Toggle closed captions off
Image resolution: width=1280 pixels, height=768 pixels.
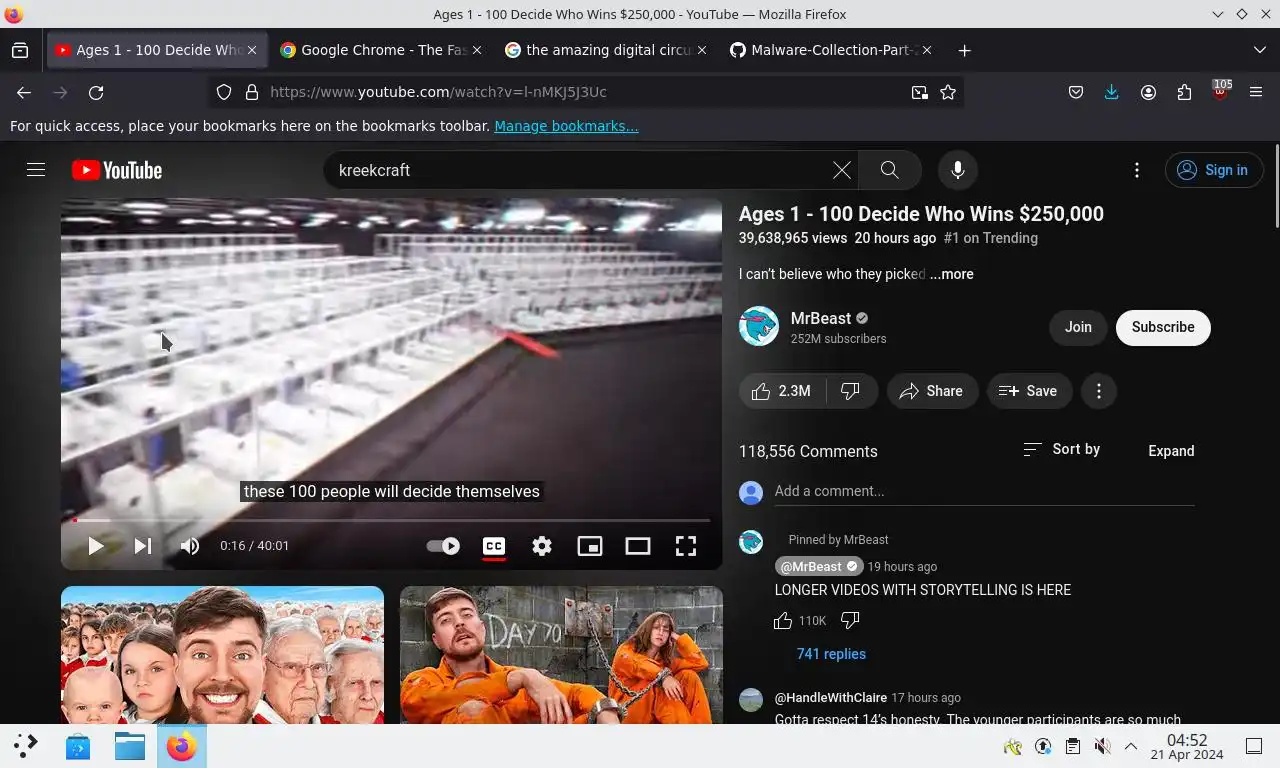coord(494,546)
